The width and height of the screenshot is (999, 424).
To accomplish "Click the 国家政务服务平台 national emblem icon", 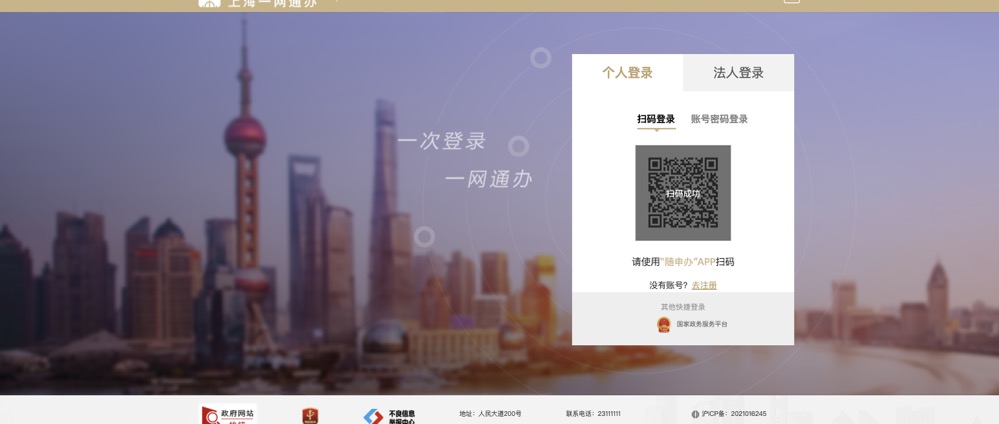I will [664, 325].
